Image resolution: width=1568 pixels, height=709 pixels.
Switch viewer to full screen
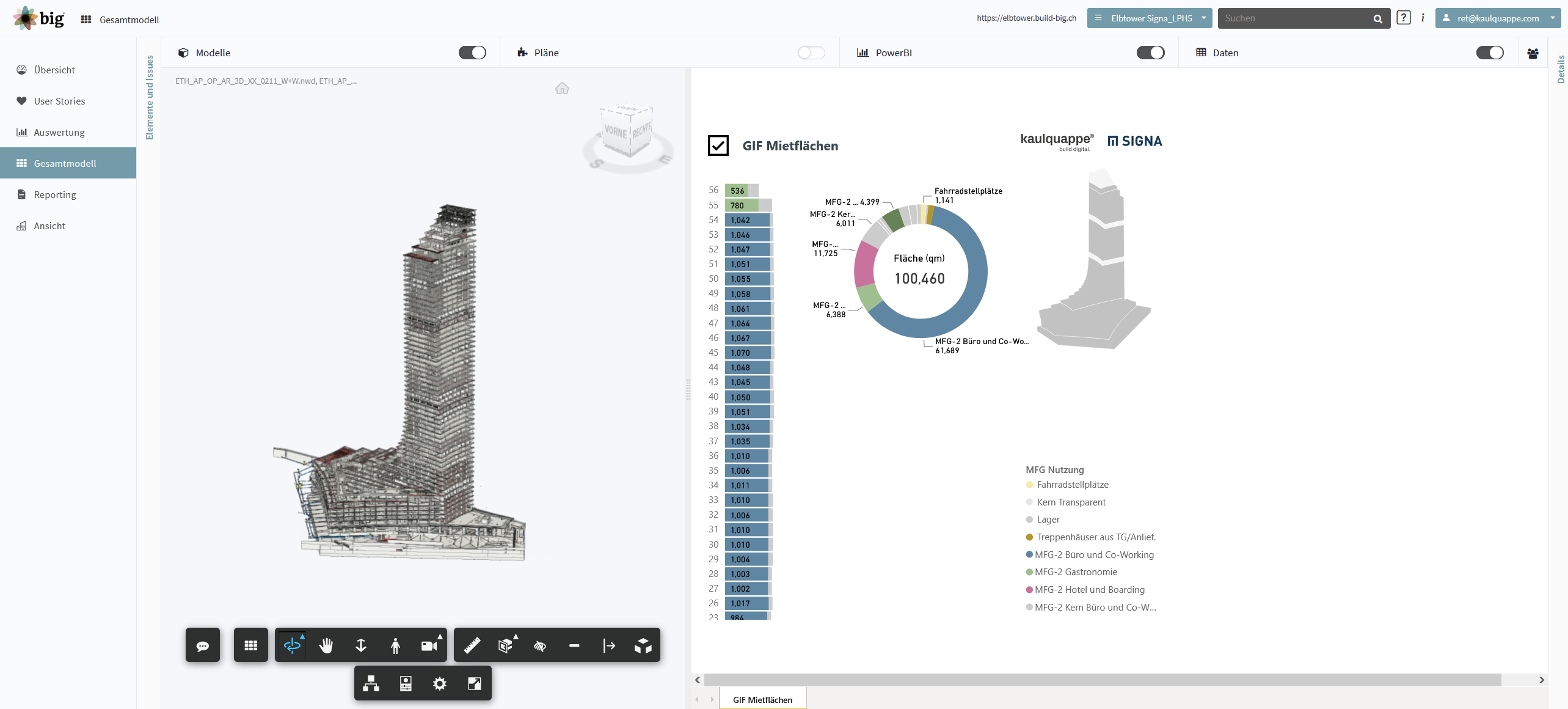pyautogui.click(x=475, y=683)
